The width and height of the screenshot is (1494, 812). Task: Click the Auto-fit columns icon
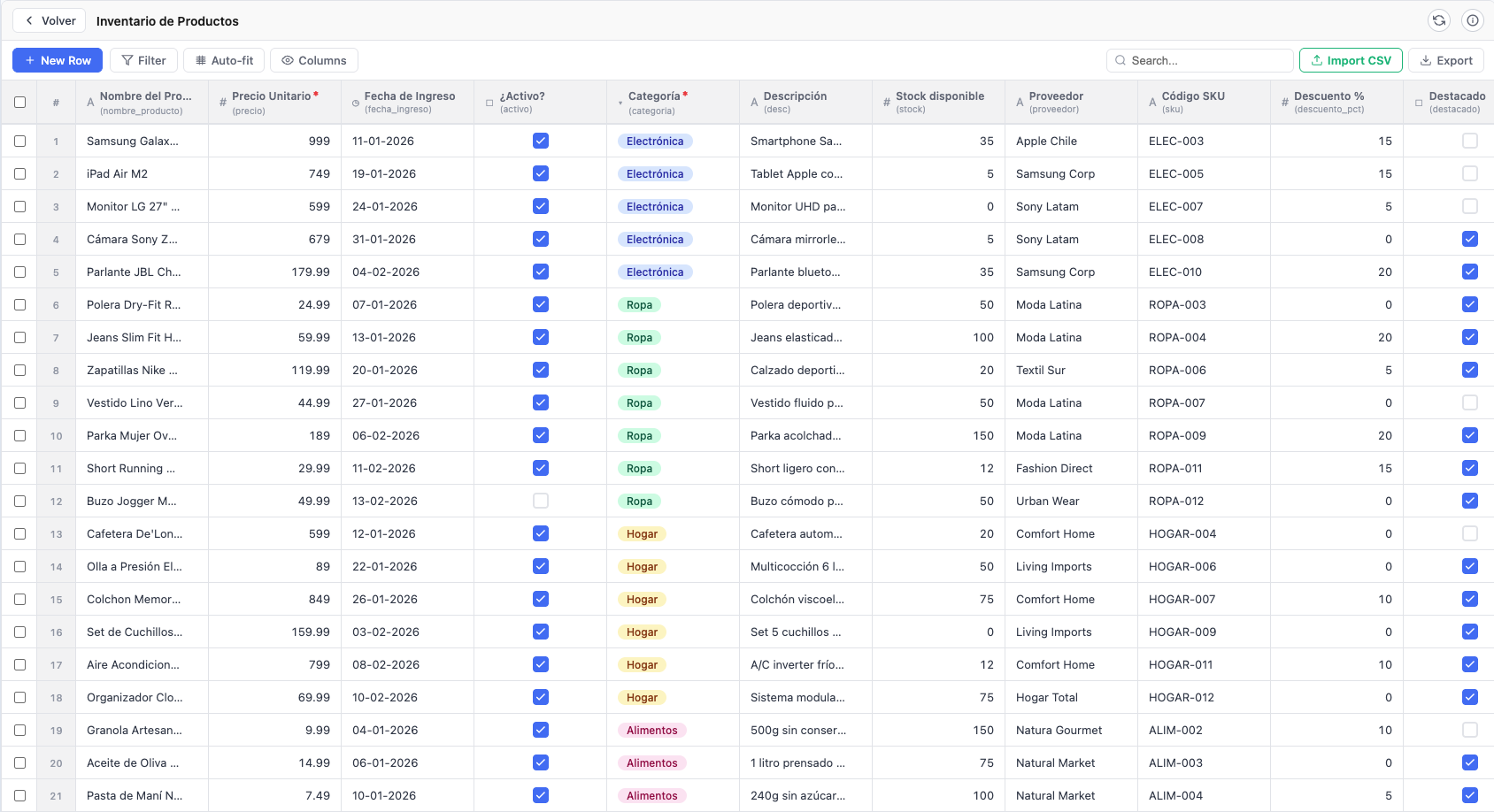201,60
